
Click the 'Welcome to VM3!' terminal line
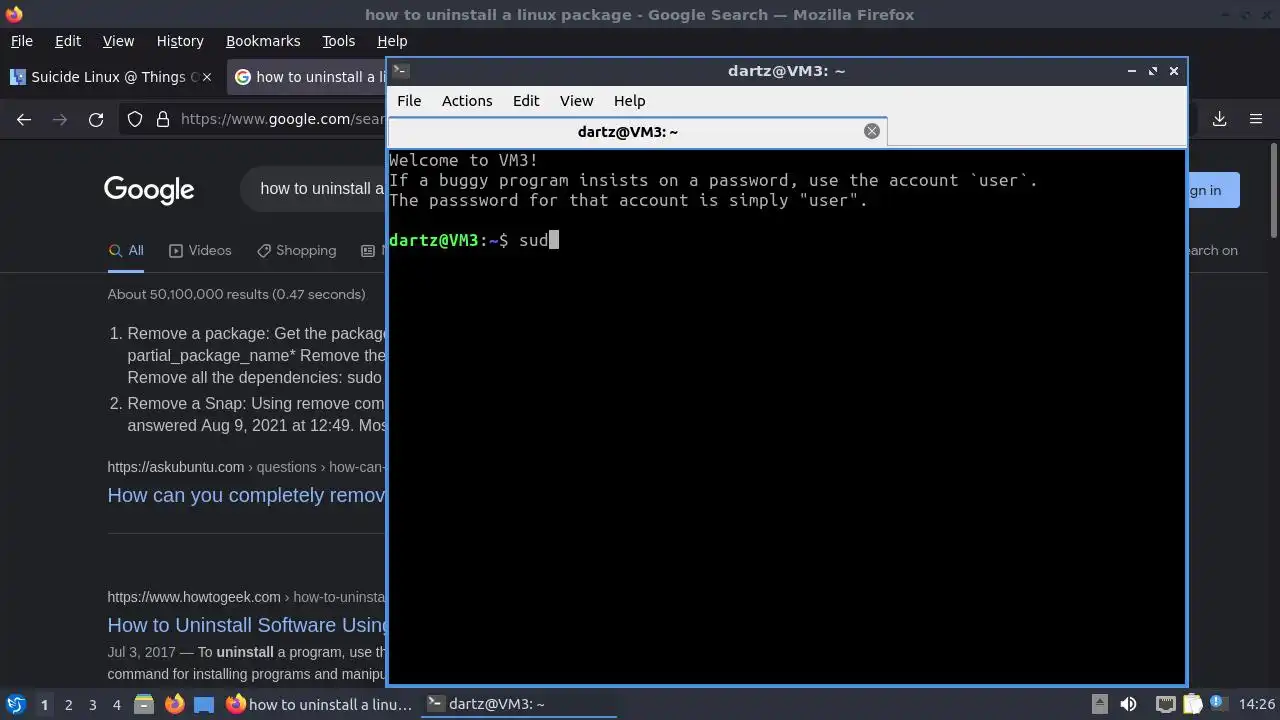click(464, 160)
